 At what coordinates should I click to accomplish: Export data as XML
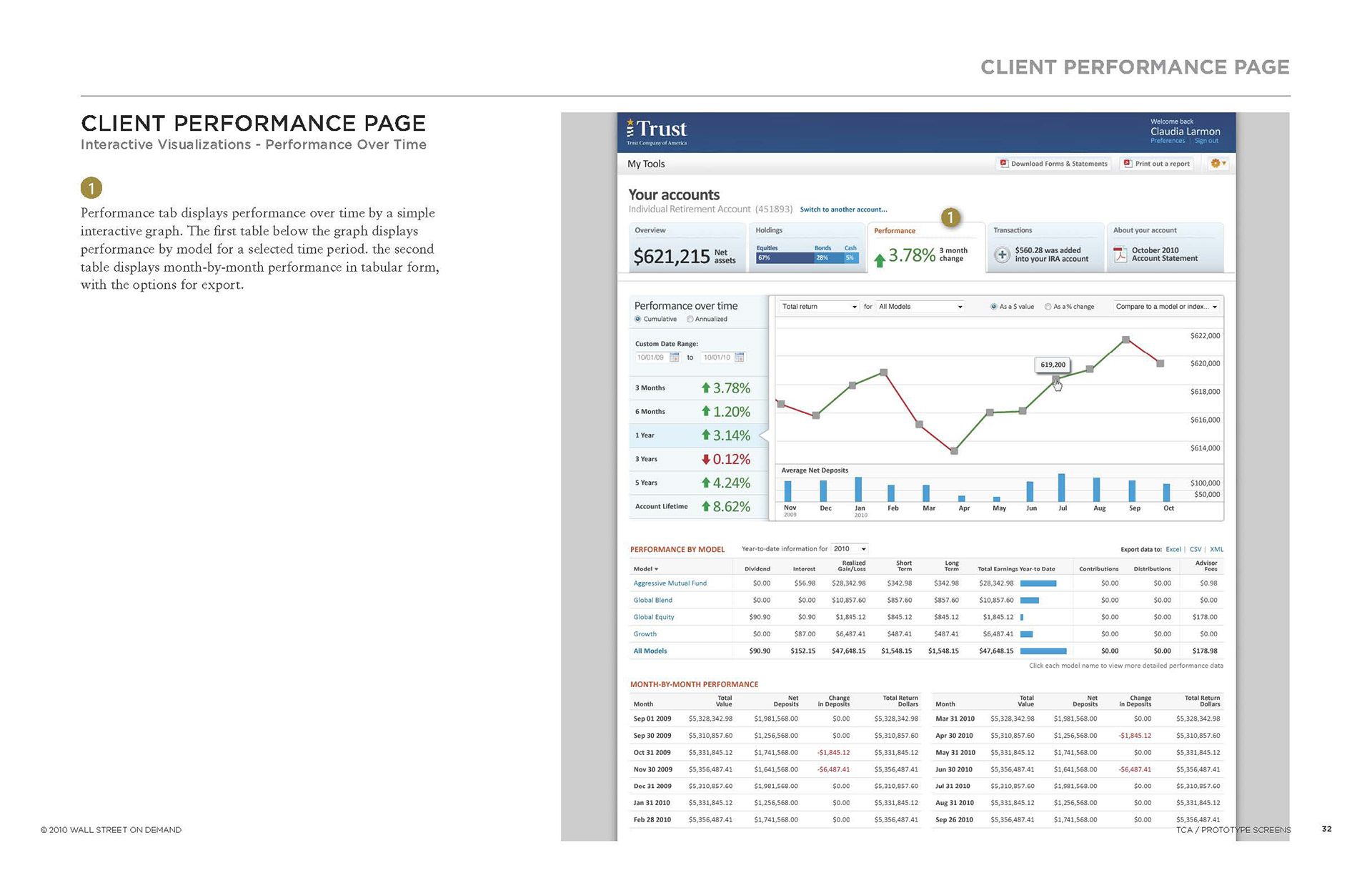(1216, 550)
